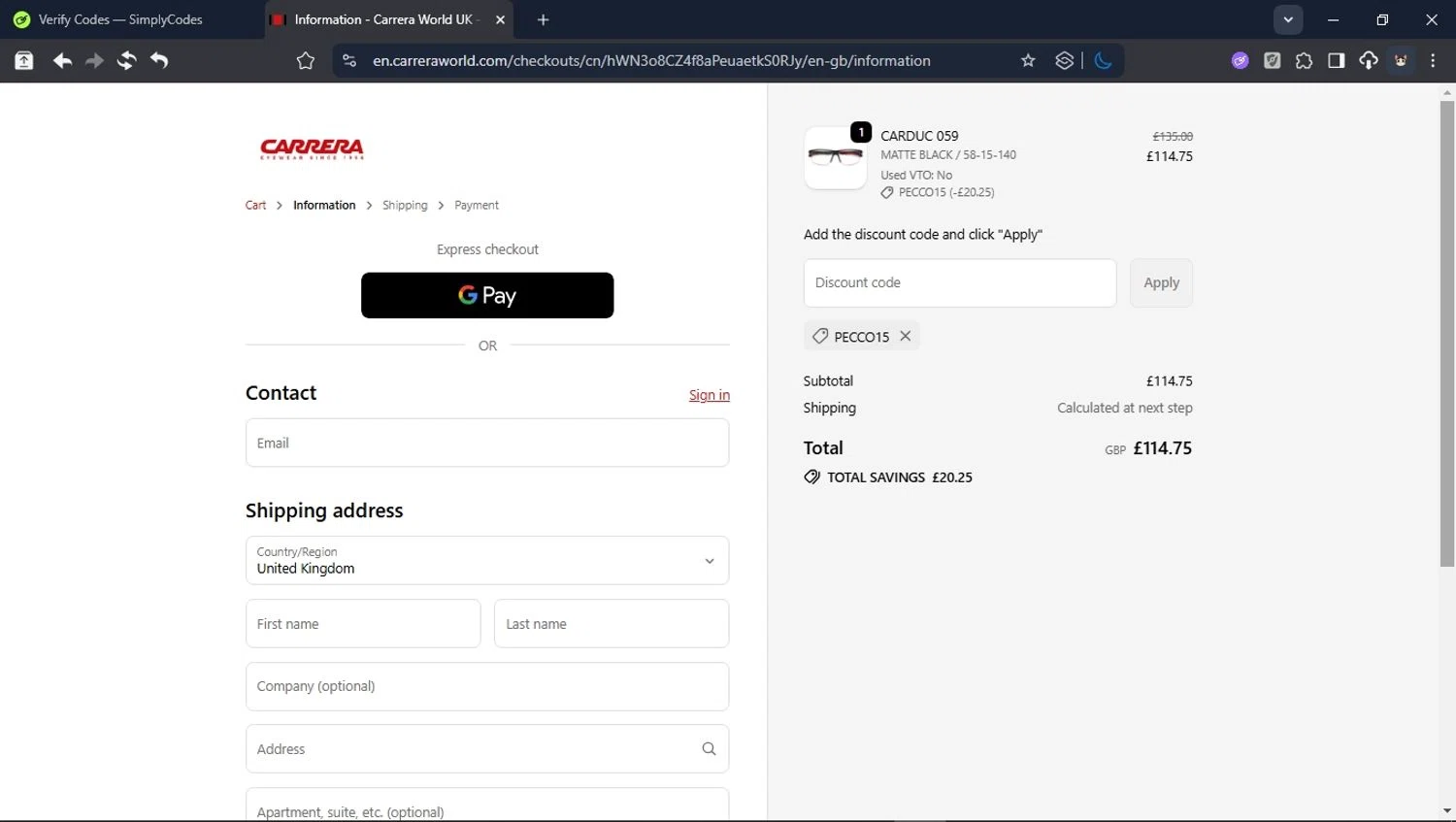The image size is (1456, 822).
Task: Reload the page with refresh icon
Action: pyautogui.click(x=126, y=61)
